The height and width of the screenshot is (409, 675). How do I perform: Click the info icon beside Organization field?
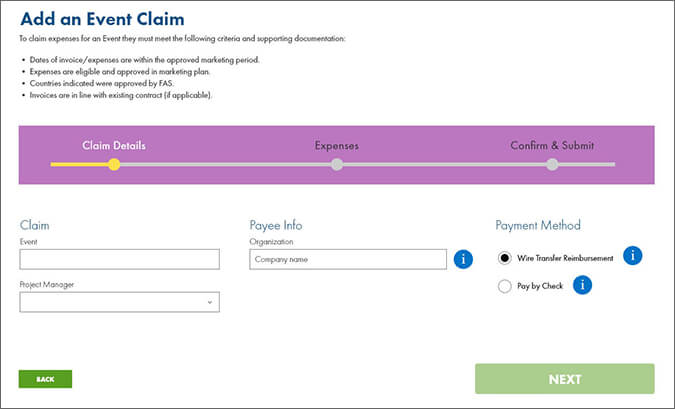pyautogui.click(x=463, y=260)
